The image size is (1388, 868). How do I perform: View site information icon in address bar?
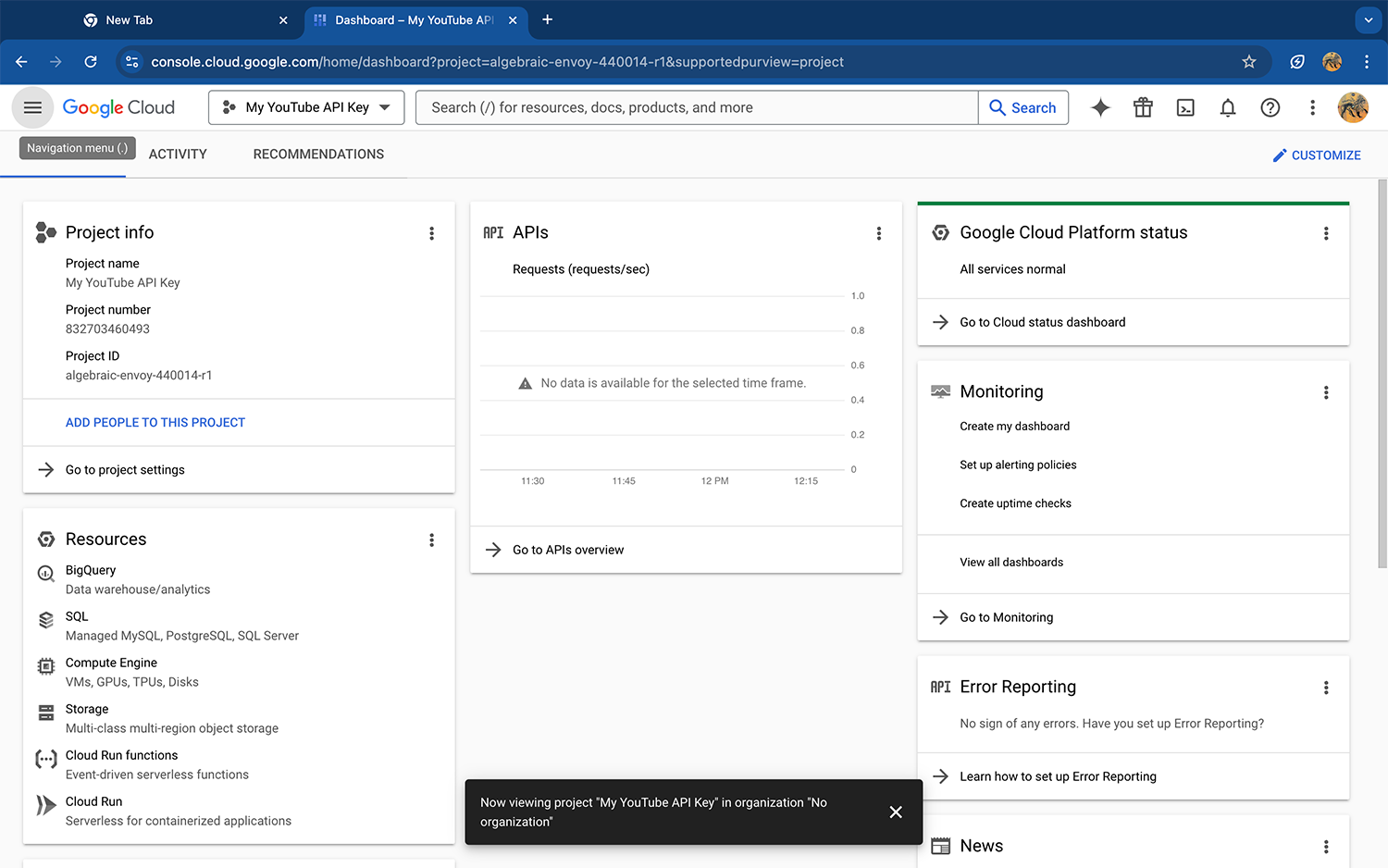point(132,62)
